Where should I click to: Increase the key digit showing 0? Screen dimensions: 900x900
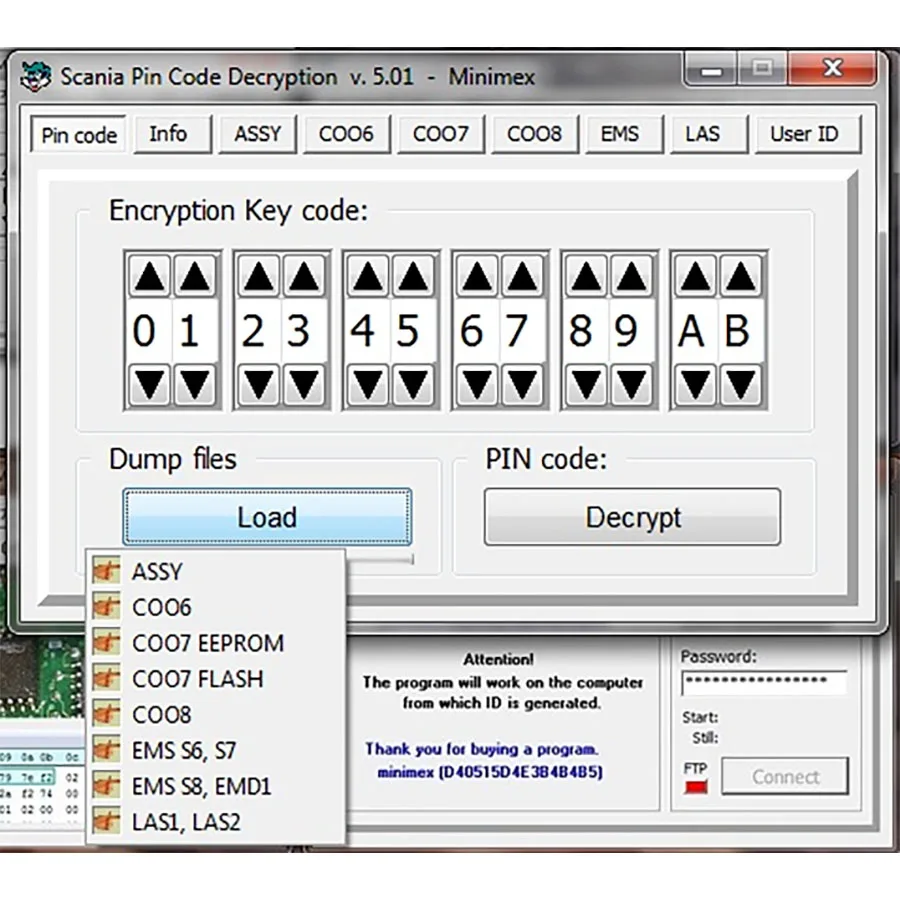150,276
